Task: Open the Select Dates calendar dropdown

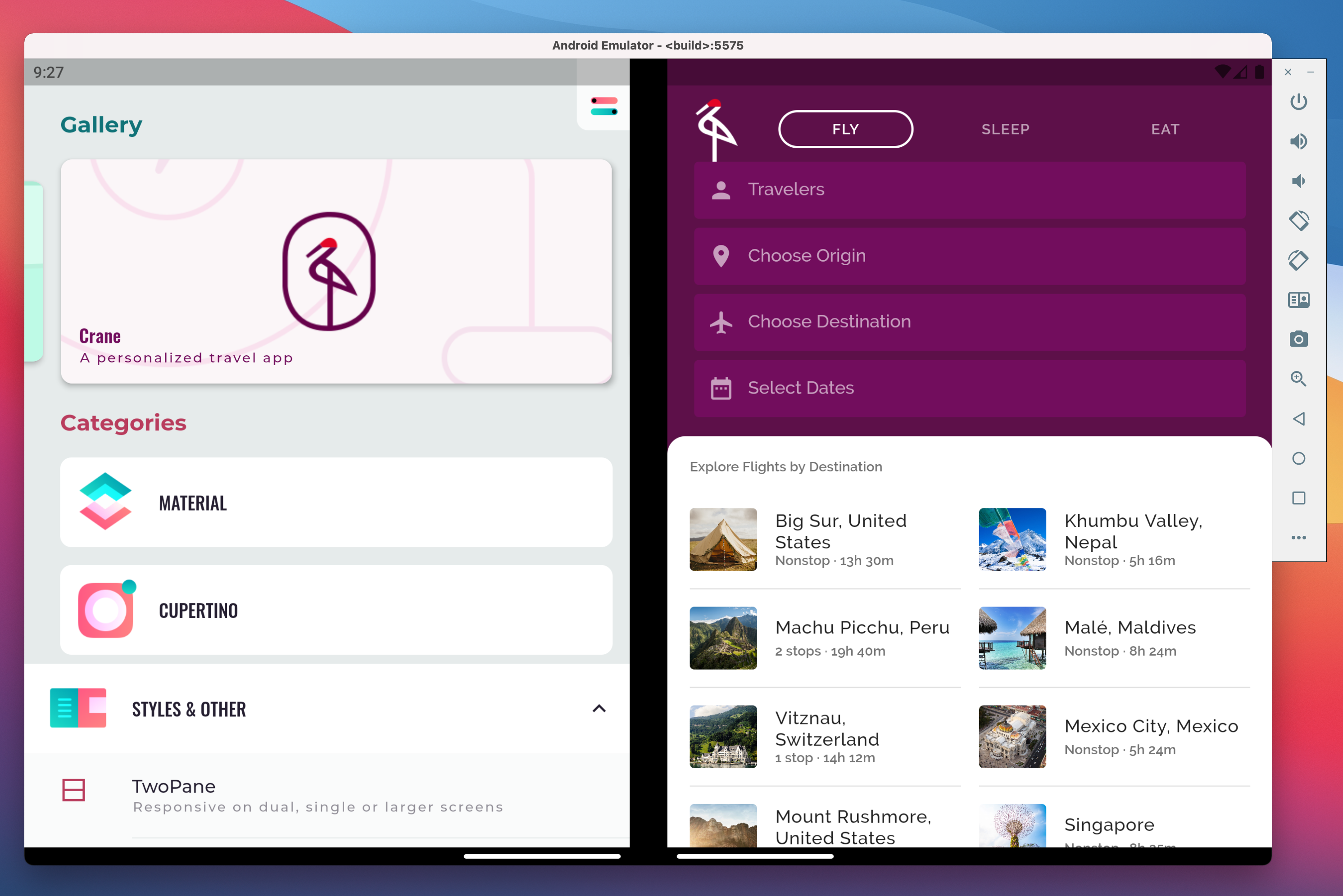Action: (x=968, y=387)
